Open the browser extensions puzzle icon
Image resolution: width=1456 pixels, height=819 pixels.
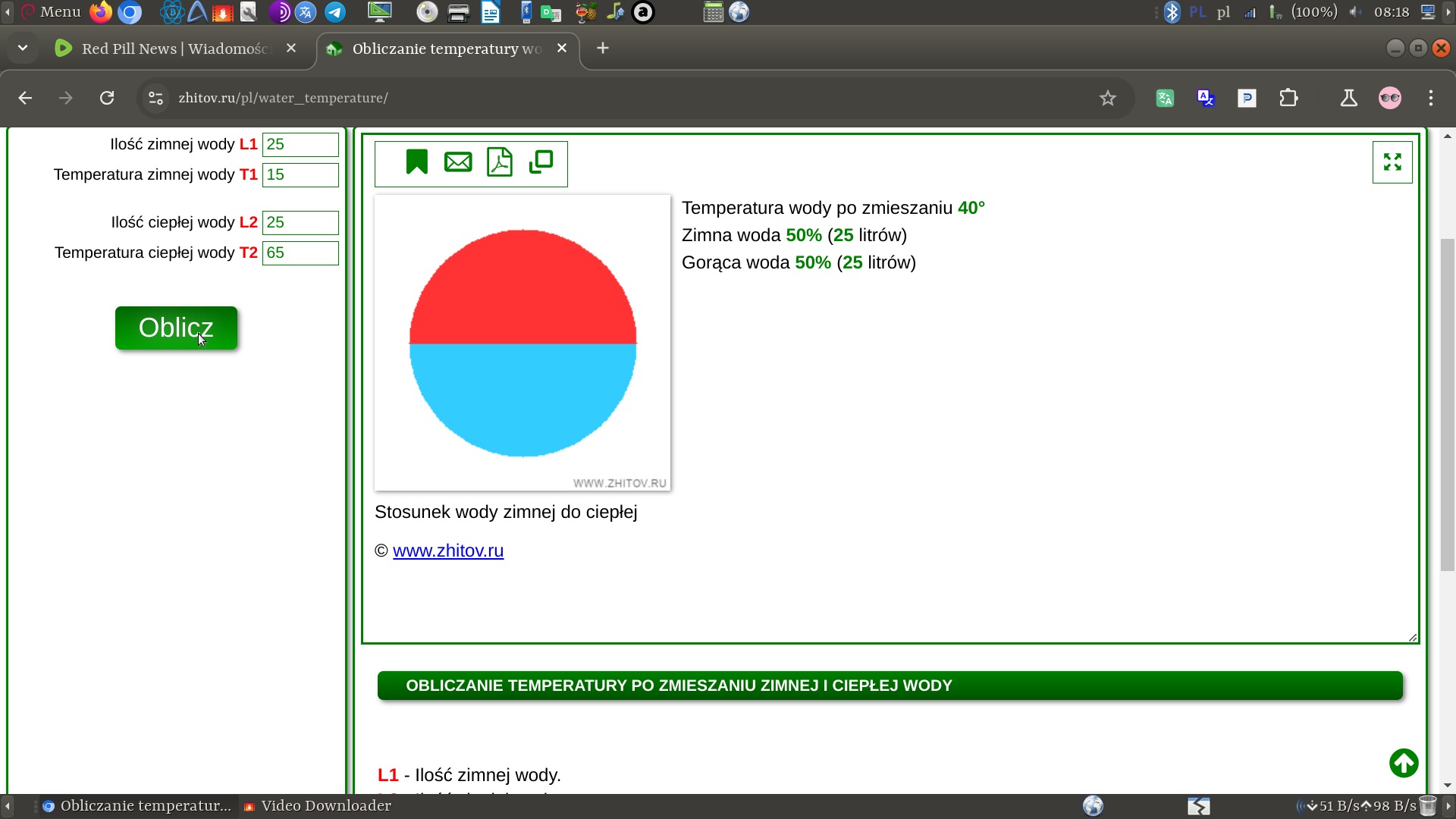click(x=1288, y=98)
